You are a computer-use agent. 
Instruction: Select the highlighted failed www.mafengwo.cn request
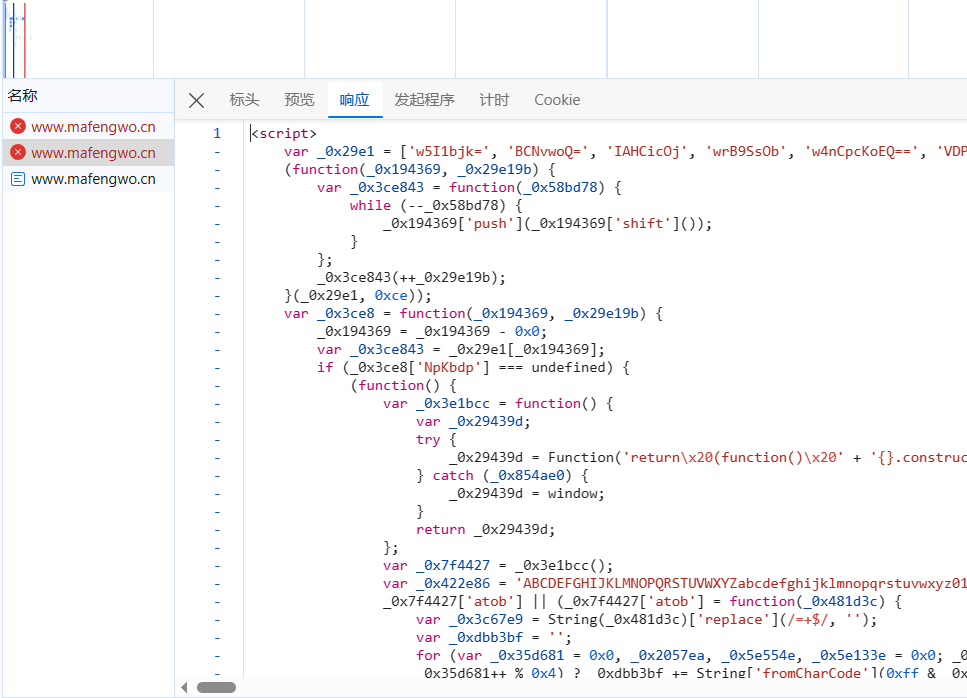(89, 152)
